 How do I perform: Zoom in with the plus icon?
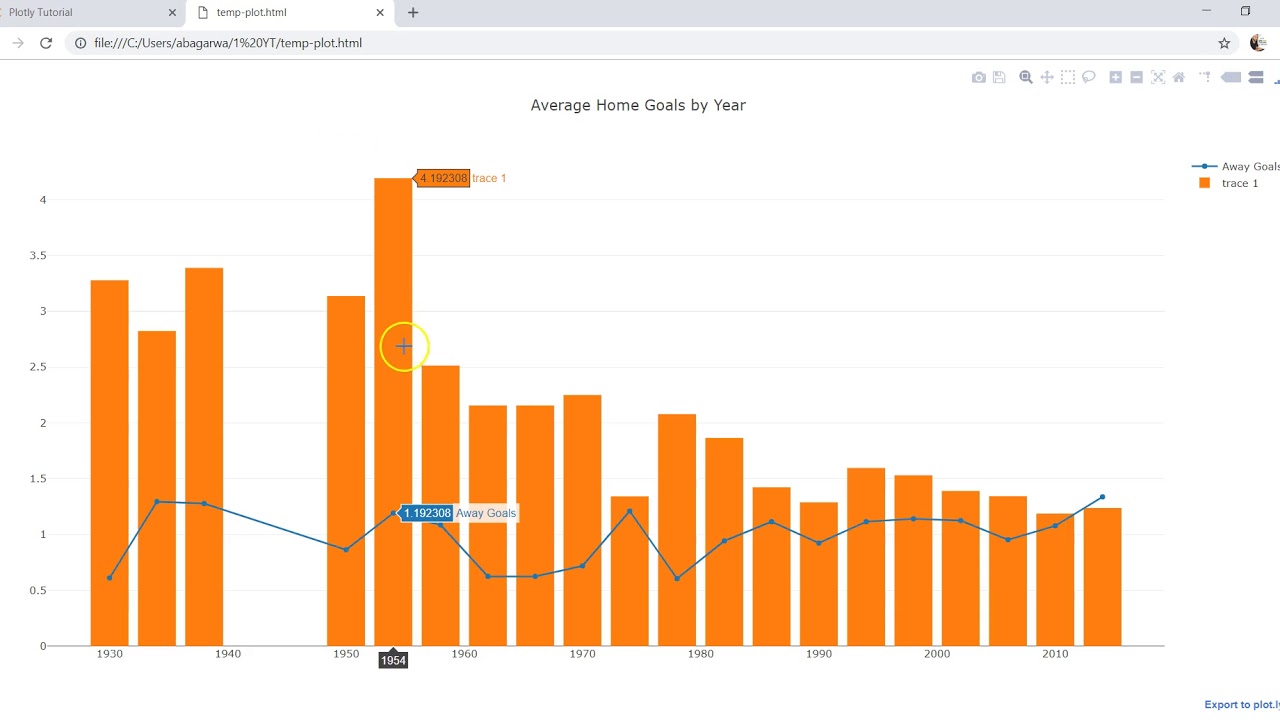pos(1116,78)
